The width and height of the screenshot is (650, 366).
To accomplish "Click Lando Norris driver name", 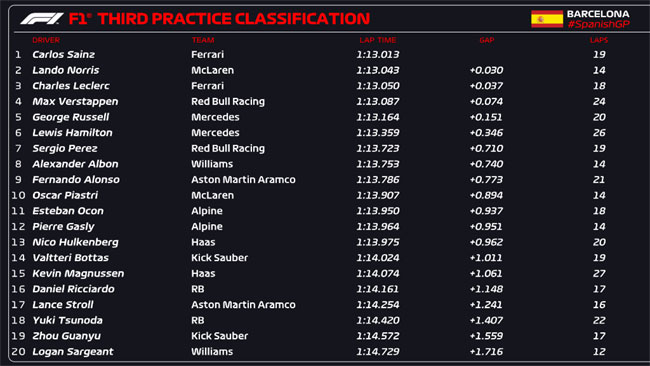I will tap(66, 70).
